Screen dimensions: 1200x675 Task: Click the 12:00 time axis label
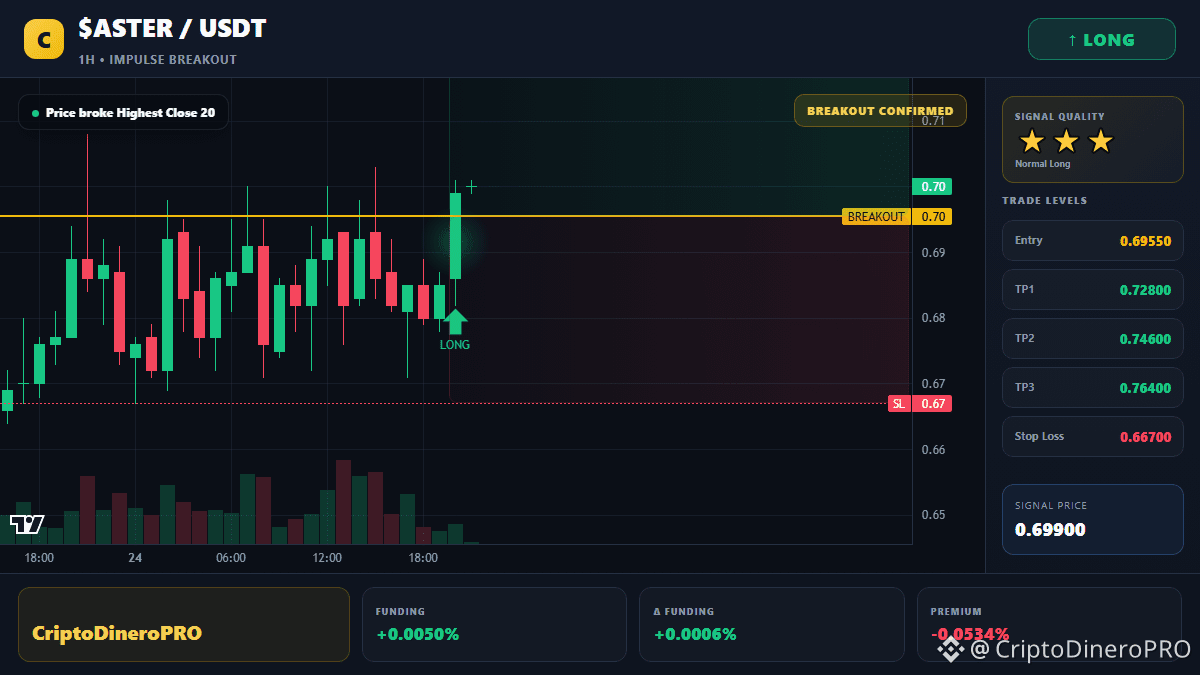coord(327,558)
